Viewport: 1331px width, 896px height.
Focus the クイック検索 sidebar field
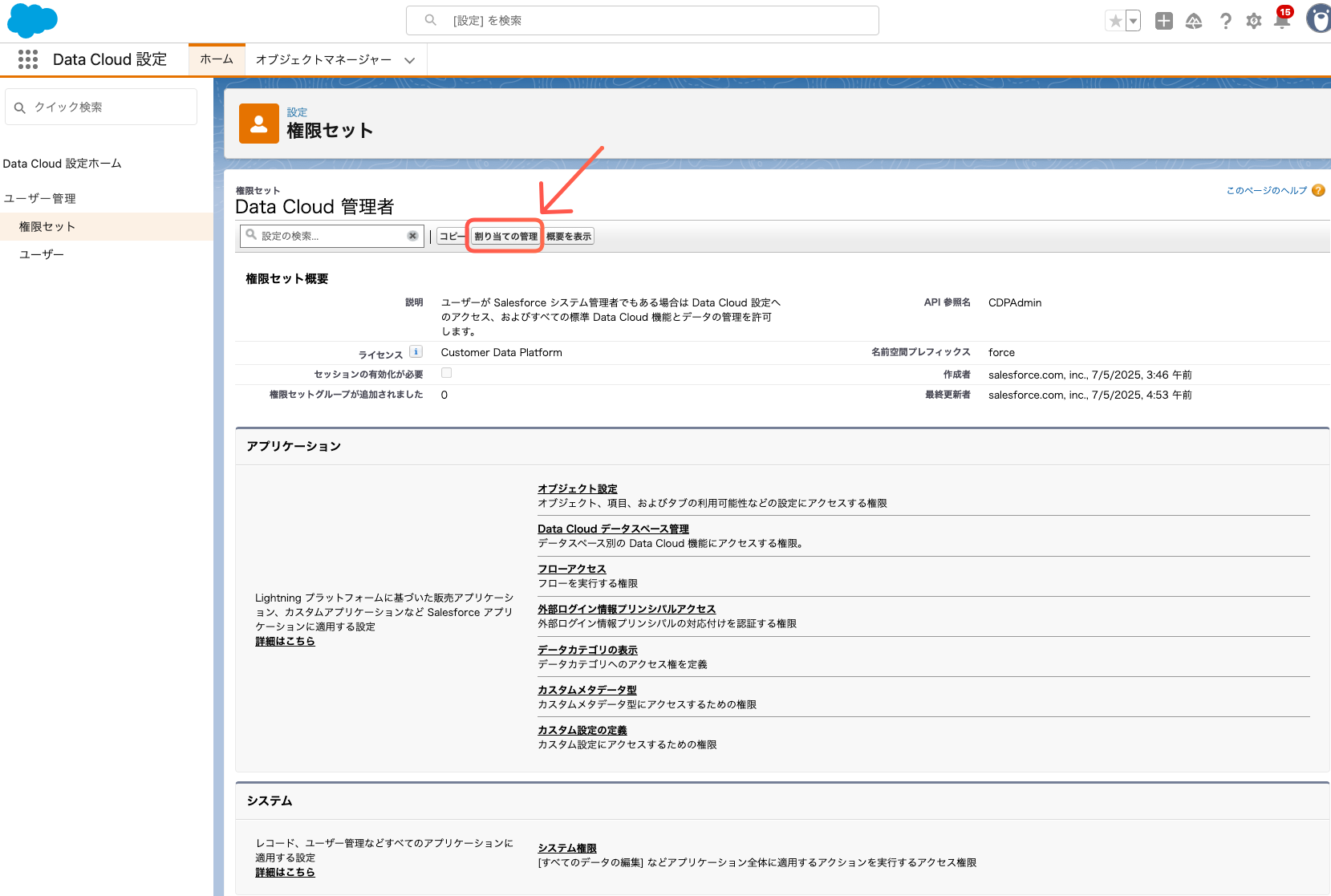click(x=101, y=107)
